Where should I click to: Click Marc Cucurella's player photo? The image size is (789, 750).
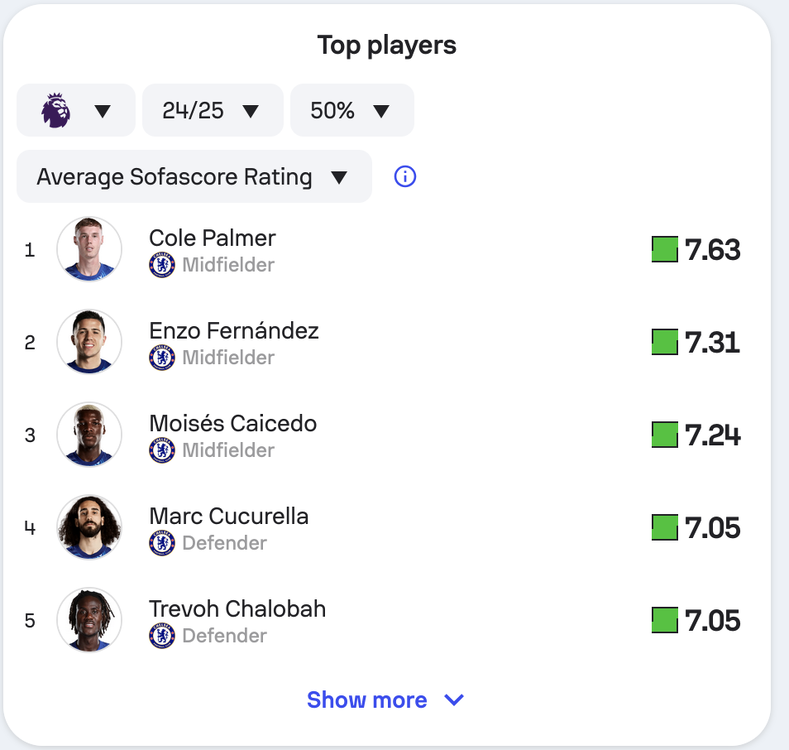pyautogui.click(x=89, y=527)
